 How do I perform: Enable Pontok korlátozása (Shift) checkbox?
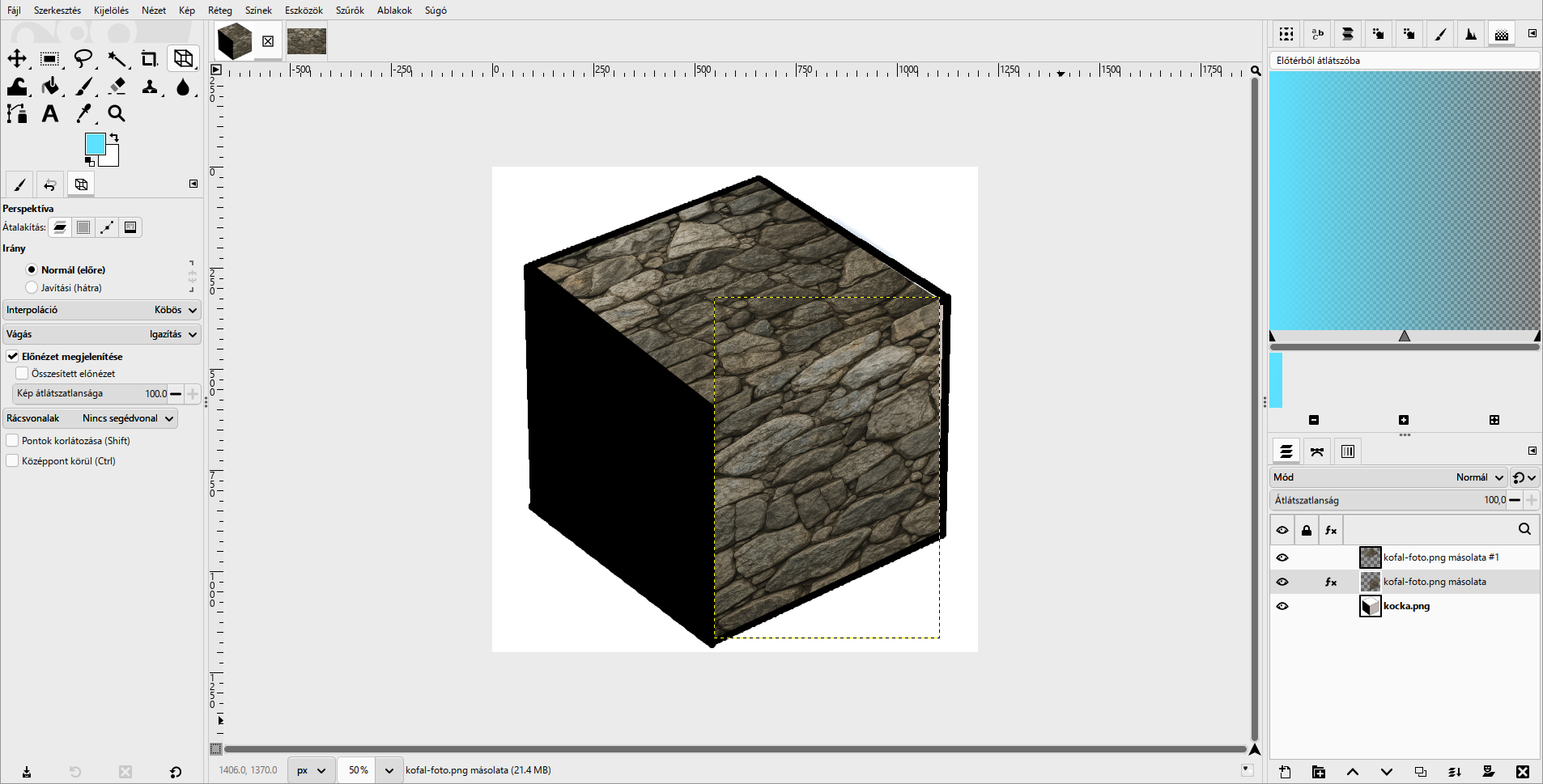click(12, 440)
